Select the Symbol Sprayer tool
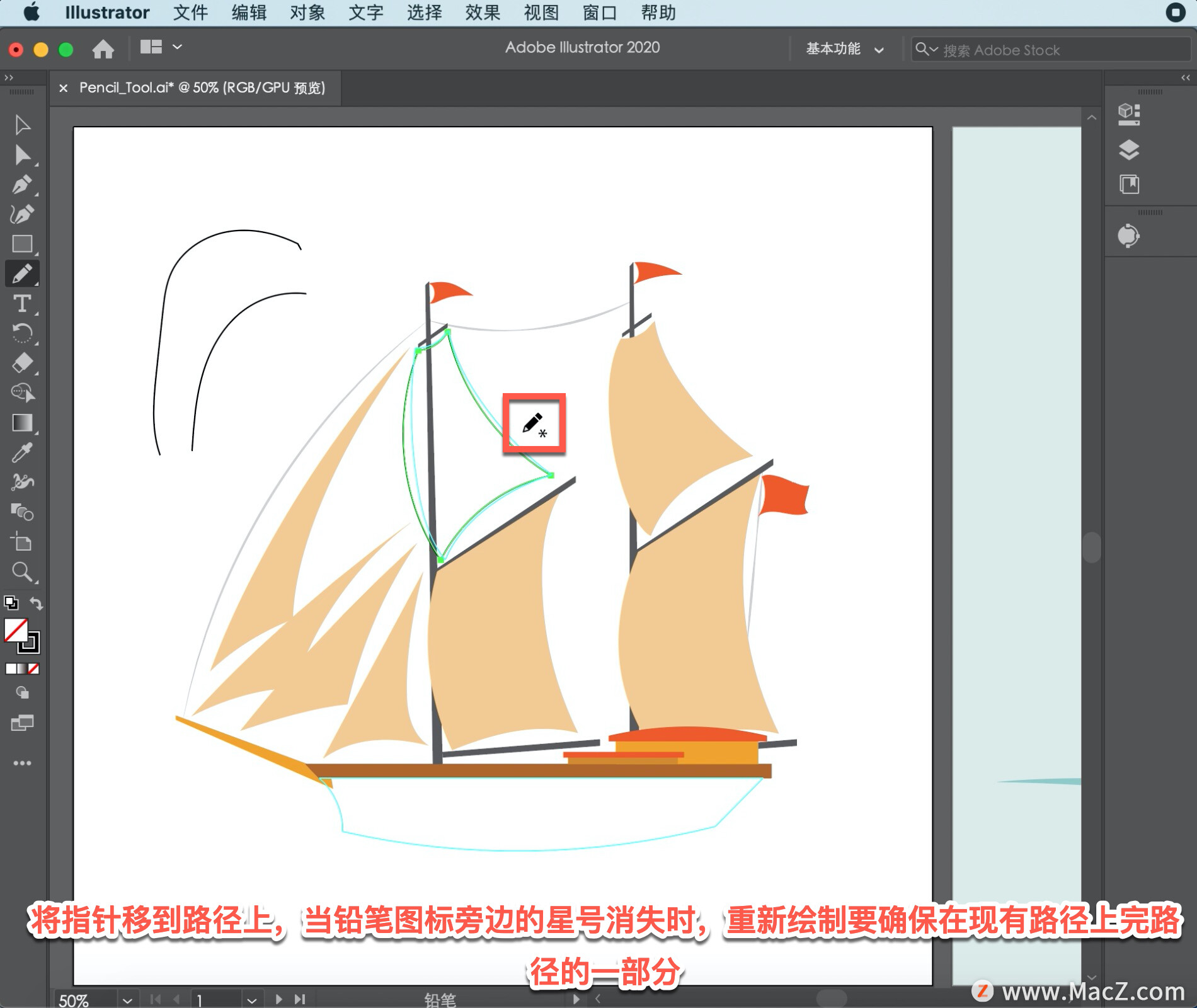The width and height of the screenshot is (1197, 1008). pyautogui.click(x=22, y=482)
